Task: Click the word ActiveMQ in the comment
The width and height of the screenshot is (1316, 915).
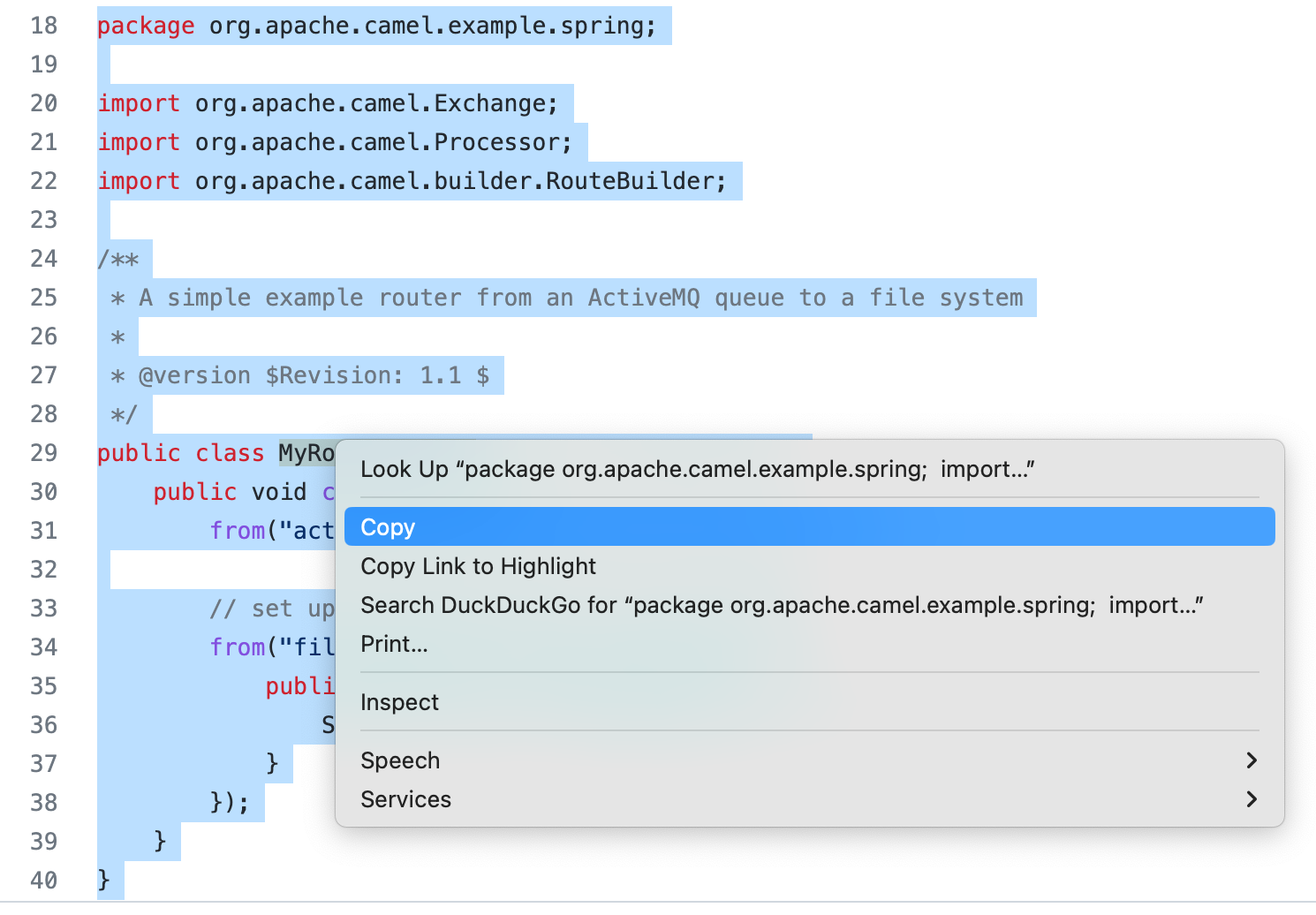Action: pyautogui.click(x=644, y=298)
